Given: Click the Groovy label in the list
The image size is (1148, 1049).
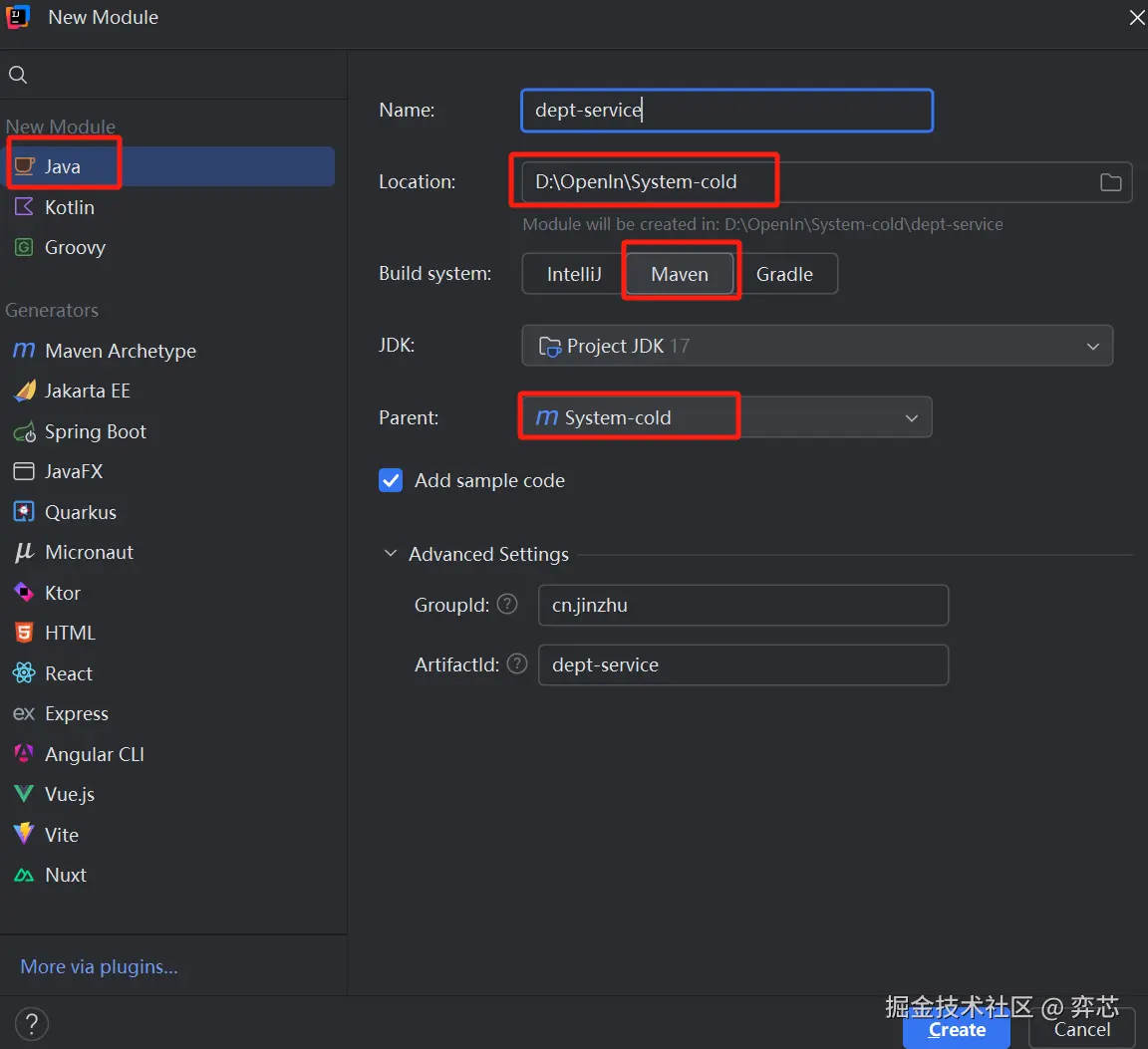Looking at the screenshot, I should click(76, 247).
